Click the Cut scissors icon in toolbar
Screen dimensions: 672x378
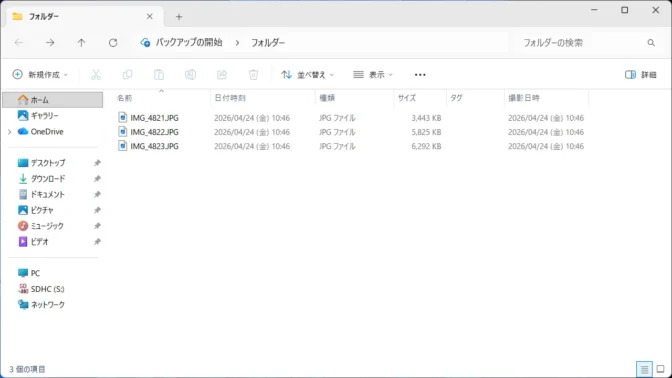96,75
